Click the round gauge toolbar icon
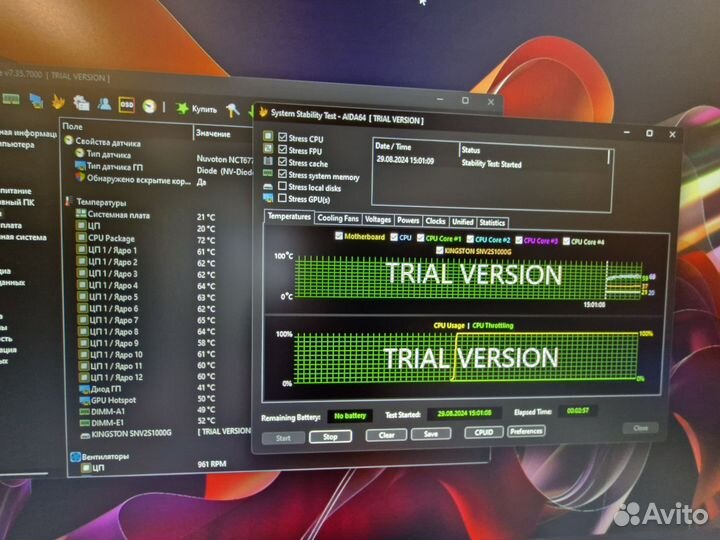 pyautogui.click(x=149, y=106)
